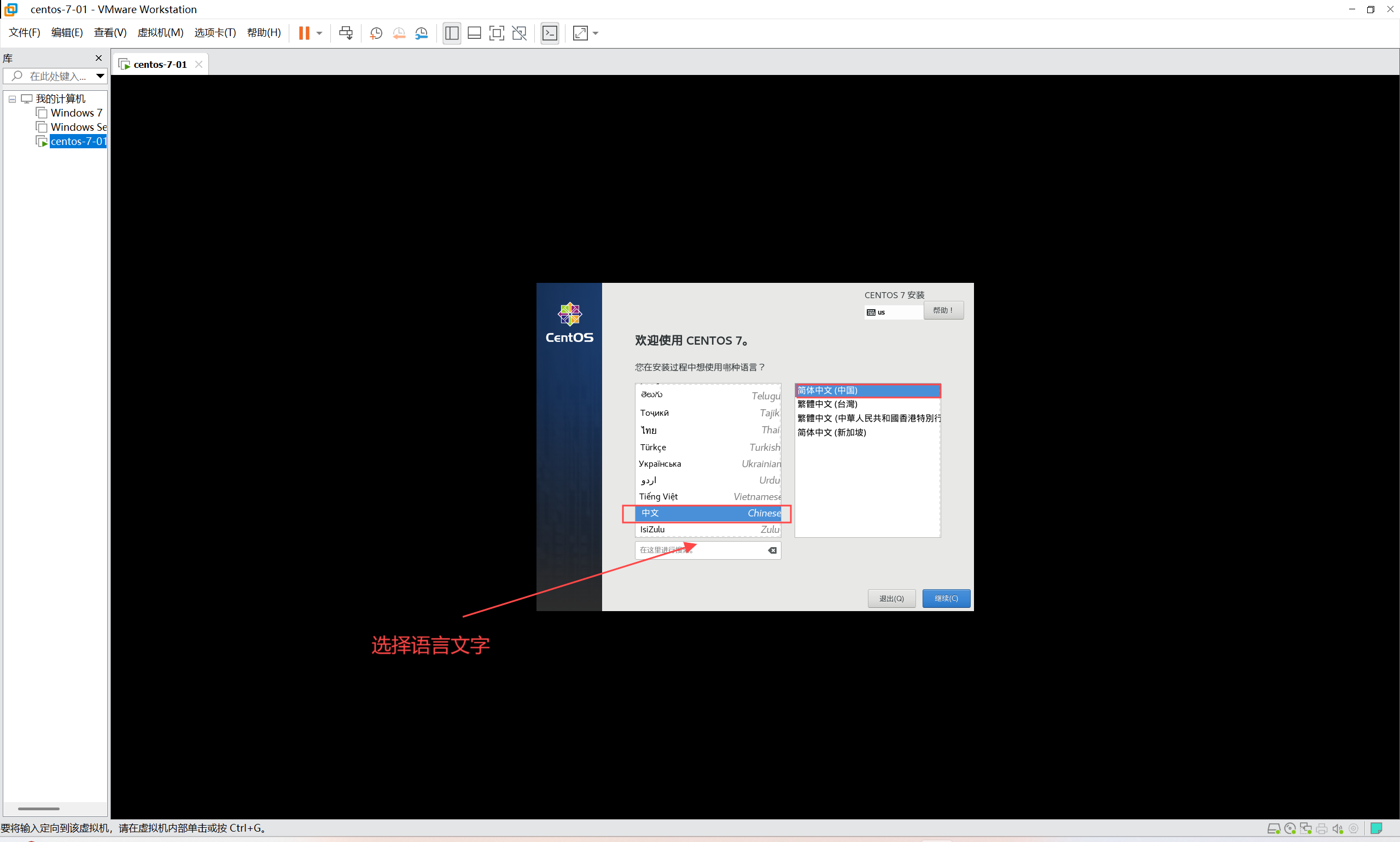Clear the installer language search box

[x=772, y=550]
